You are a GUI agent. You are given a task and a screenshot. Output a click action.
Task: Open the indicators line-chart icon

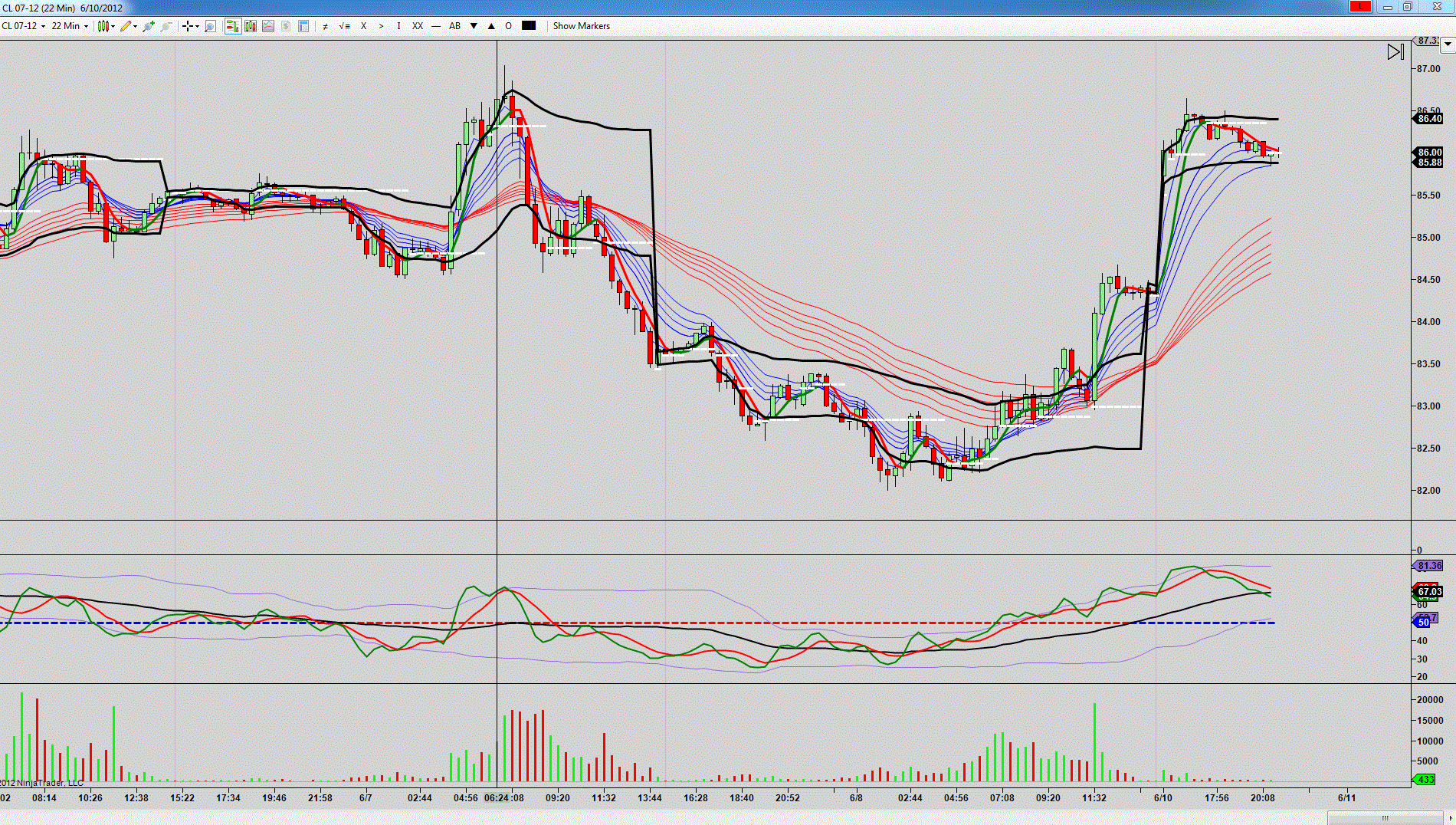pos(268,26)
